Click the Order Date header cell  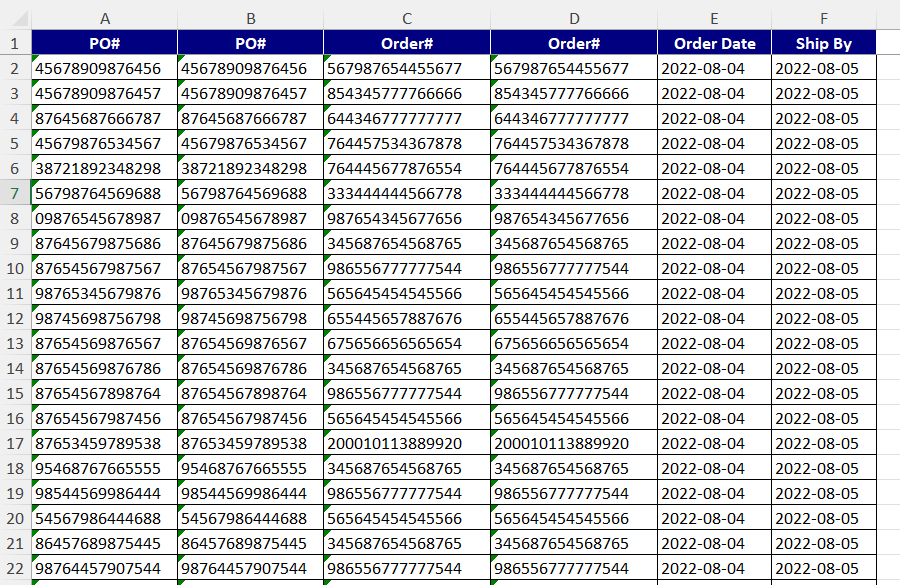(714, 43)
